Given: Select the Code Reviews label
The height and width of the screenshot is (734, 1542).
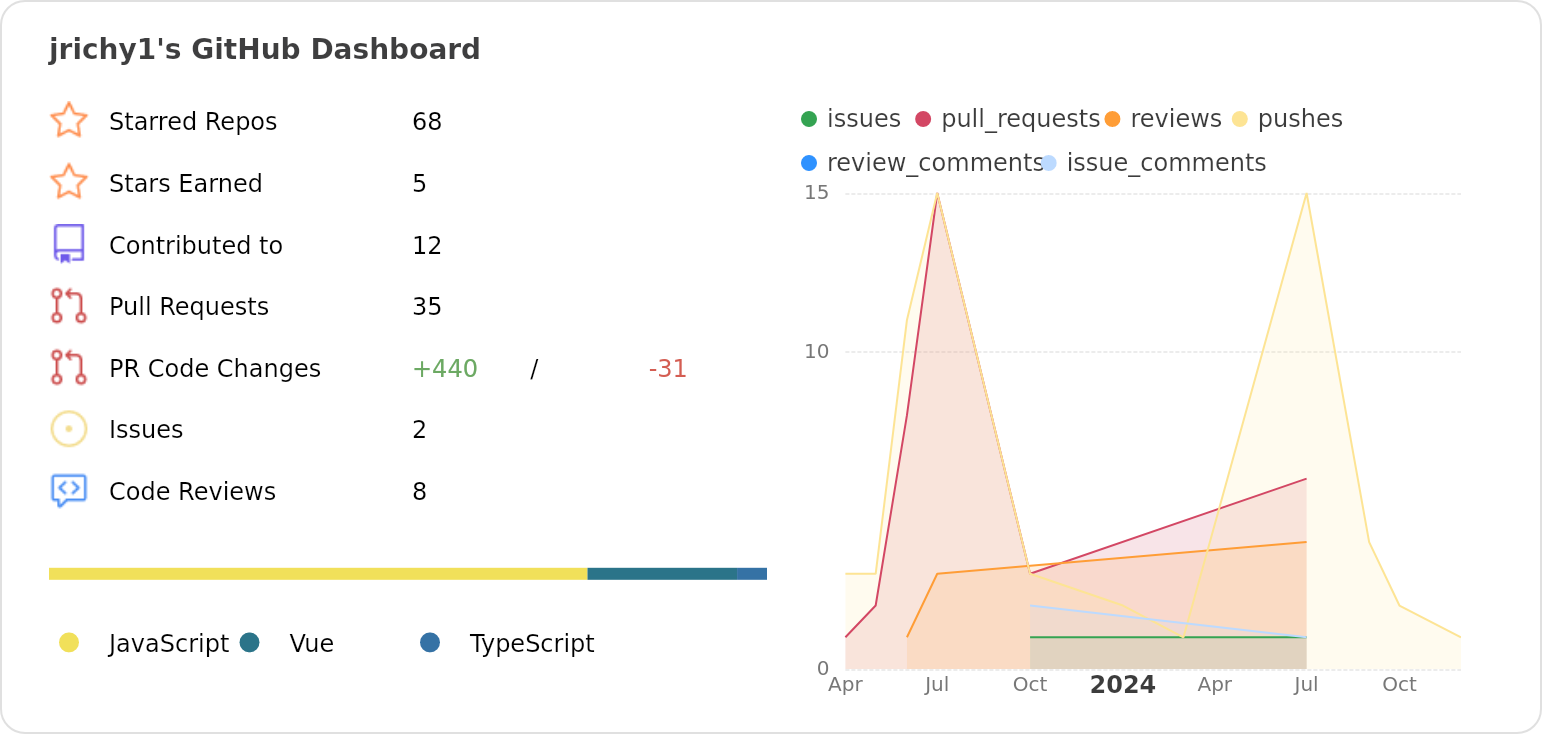Looking at the screenshot, I should pyautogui.click(x=192, y=492).
